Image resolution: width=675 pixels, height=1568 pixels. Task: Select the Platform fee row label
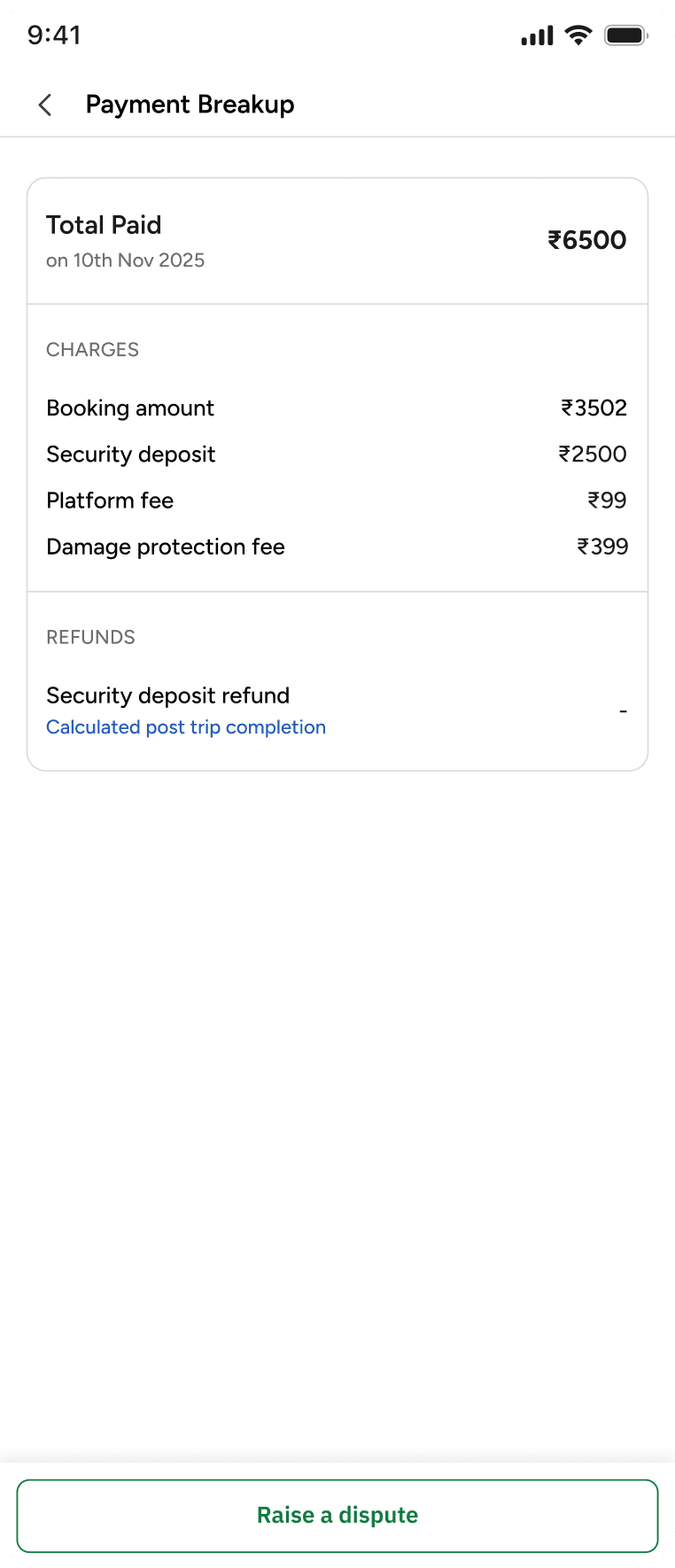click(110, 501)
